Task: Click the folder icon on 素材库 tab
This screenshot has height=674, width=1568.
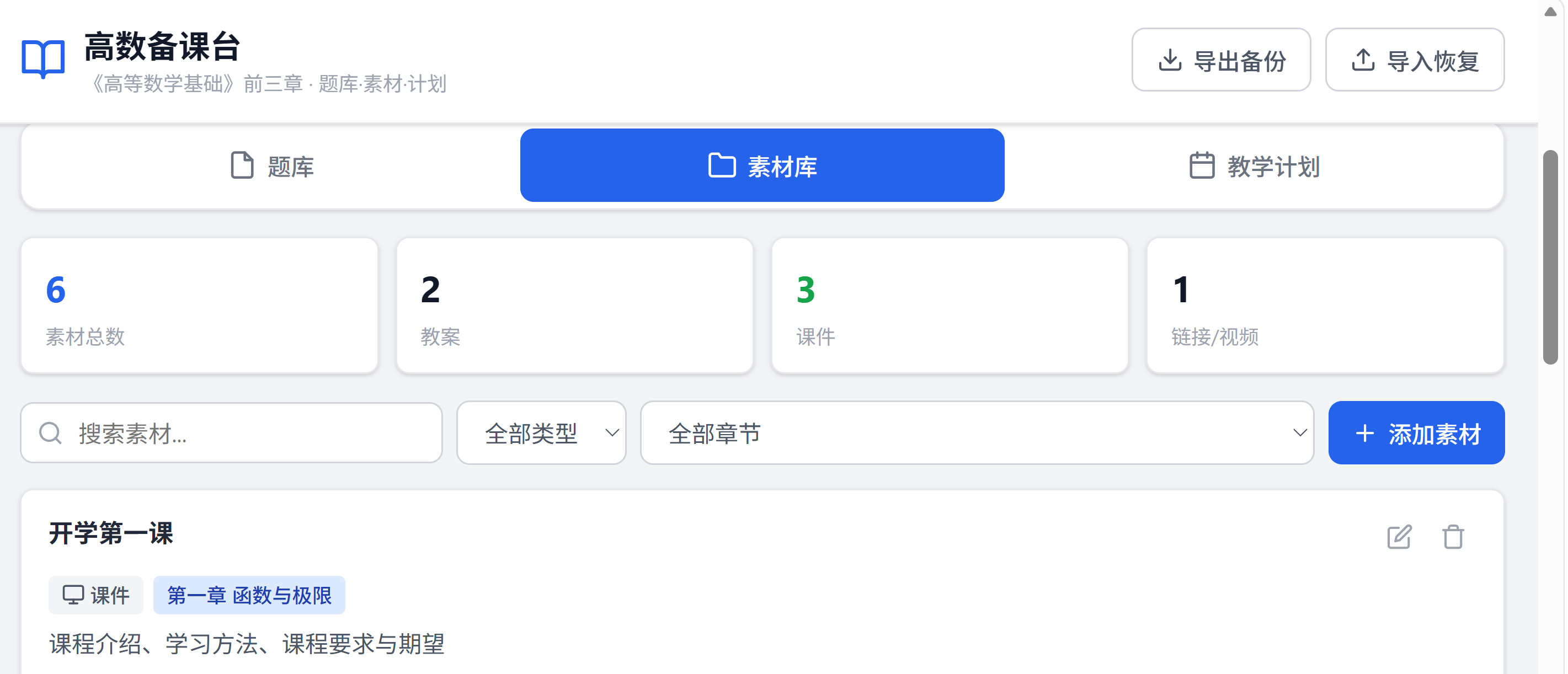Action: [x=722, y=165]
